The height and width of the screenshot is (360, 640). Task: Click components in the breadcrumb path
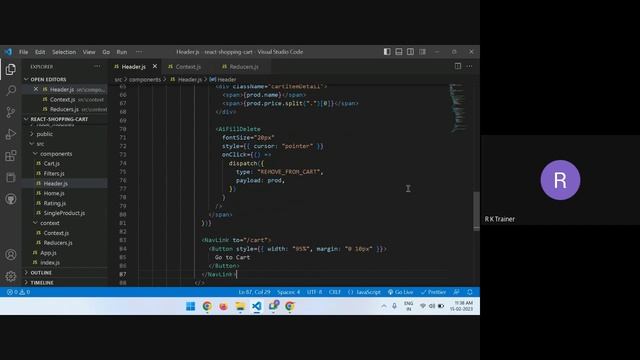(x=145, y=80)
